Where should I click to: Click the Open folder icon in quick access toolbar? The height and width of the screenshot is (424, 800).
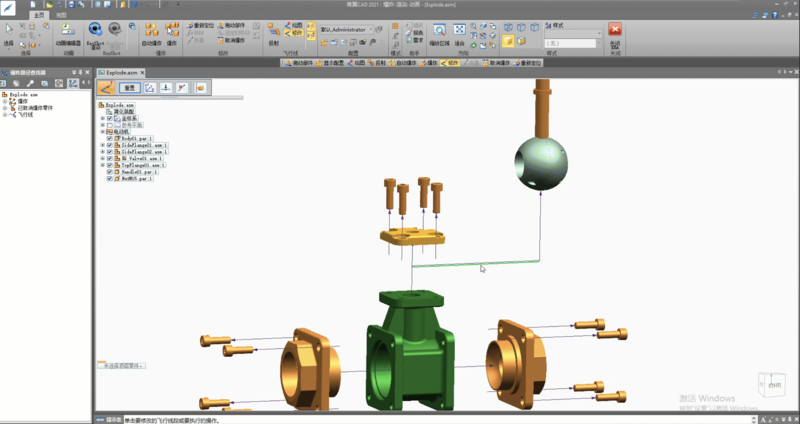pos(49,4)
